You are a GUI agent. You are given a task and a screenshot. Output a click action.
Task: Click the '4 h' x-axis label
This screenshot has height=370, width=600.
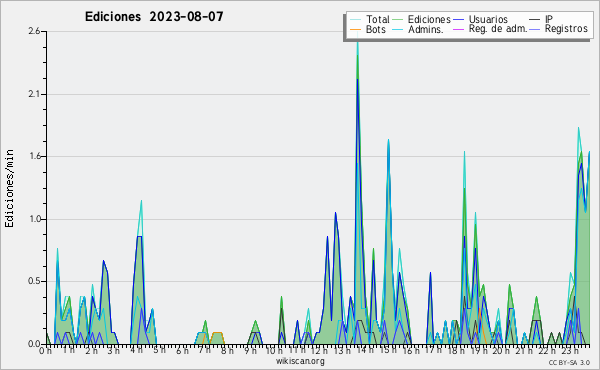(136, 350)
